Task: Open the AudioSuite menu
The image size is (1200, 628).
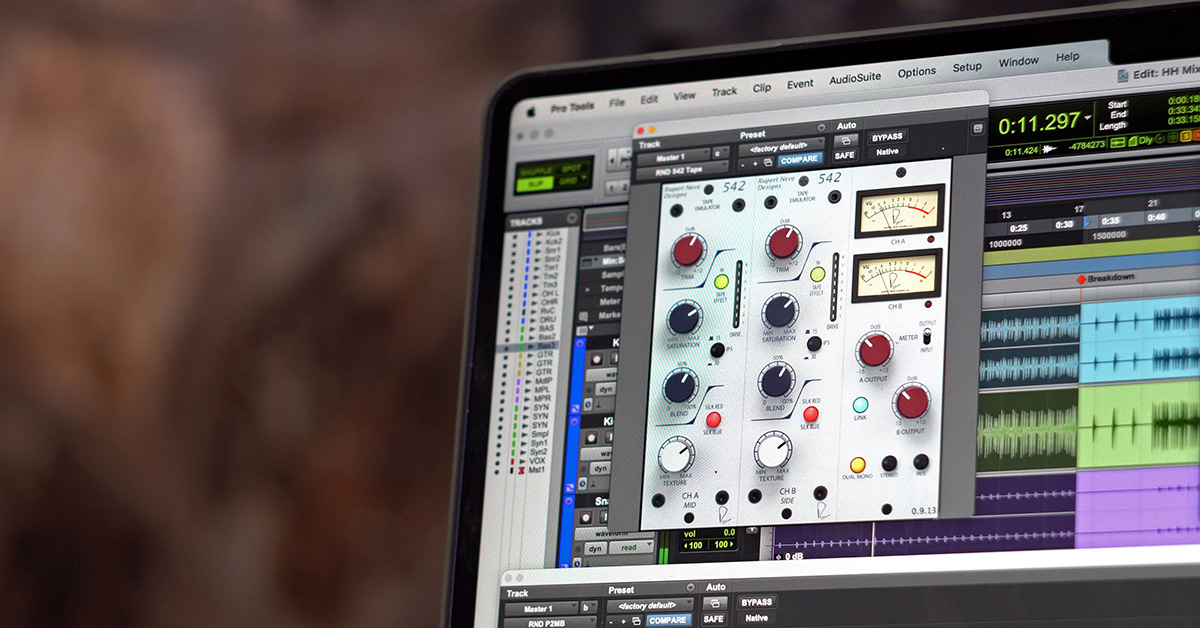Action: click(x=856, y=79)
